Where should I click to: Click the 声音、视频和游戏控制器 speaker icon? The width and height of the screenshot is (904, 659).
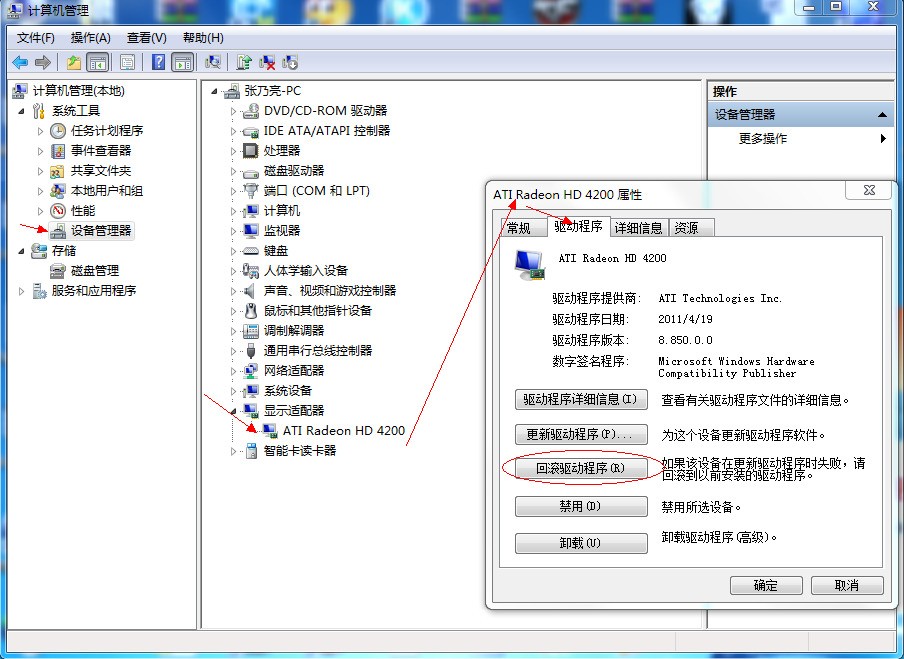(250, 291)
